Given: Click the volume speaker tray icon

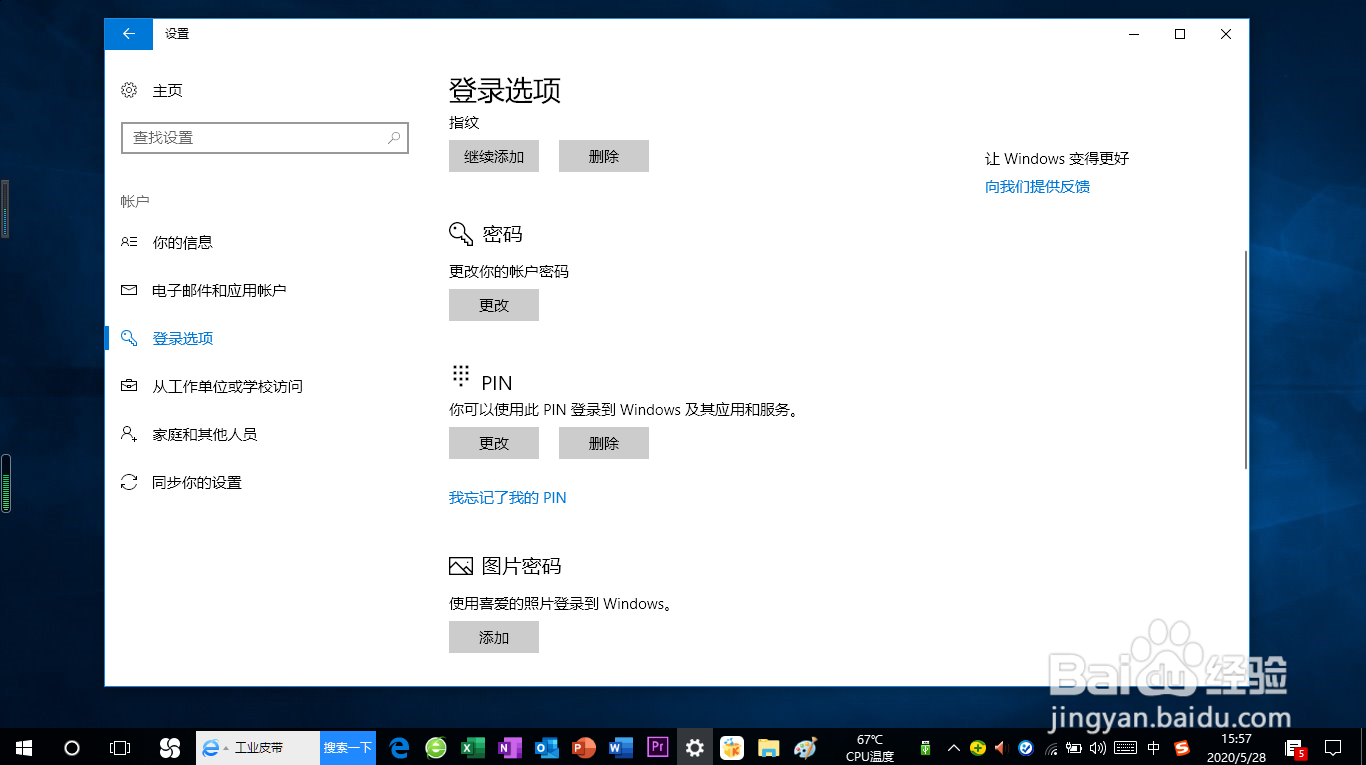Looking at the screenshot, I should [1097, 747].
